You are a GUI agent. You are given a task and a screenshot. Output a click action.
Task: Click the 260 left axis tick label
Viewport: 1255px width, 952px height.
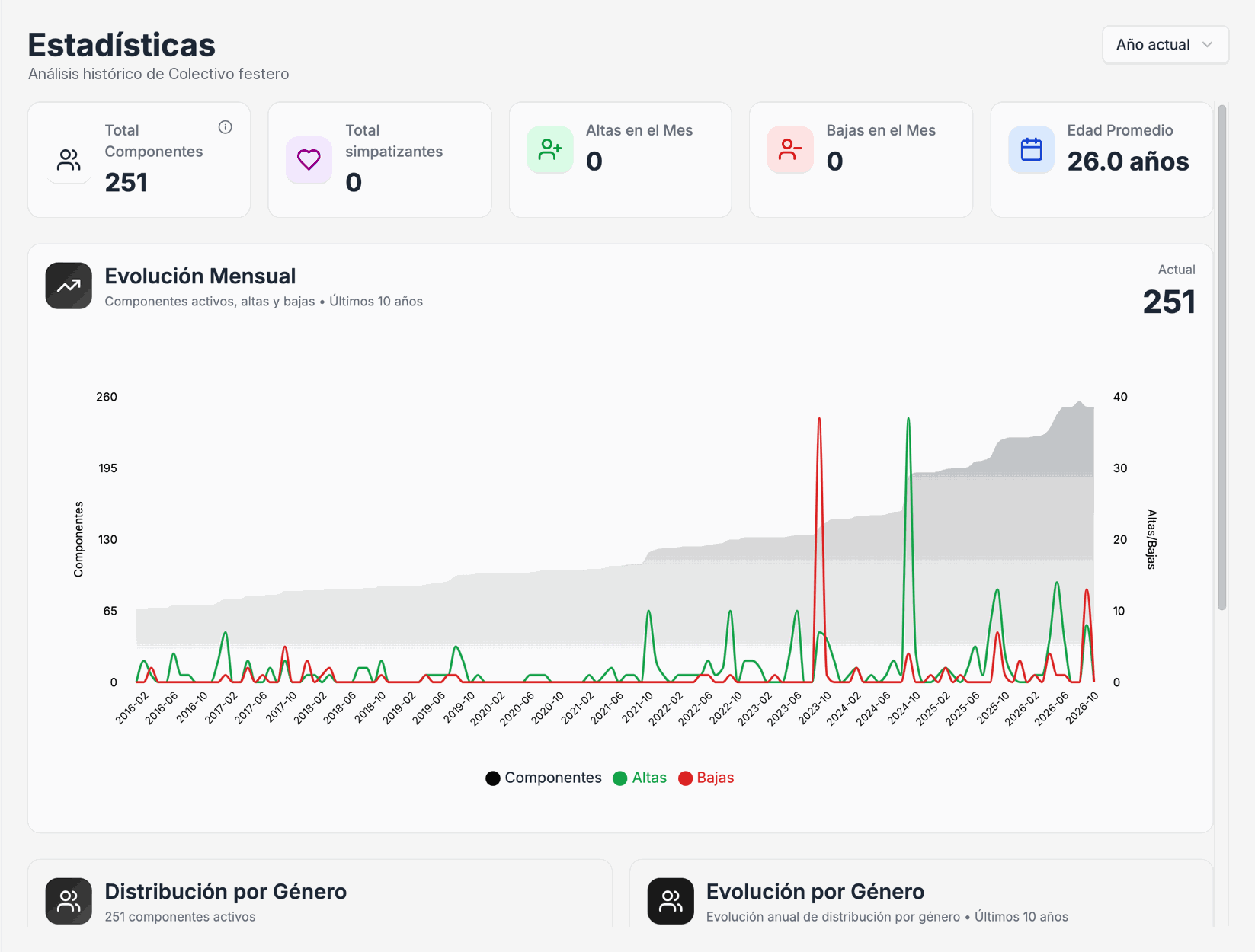click(x=107, y=397)
